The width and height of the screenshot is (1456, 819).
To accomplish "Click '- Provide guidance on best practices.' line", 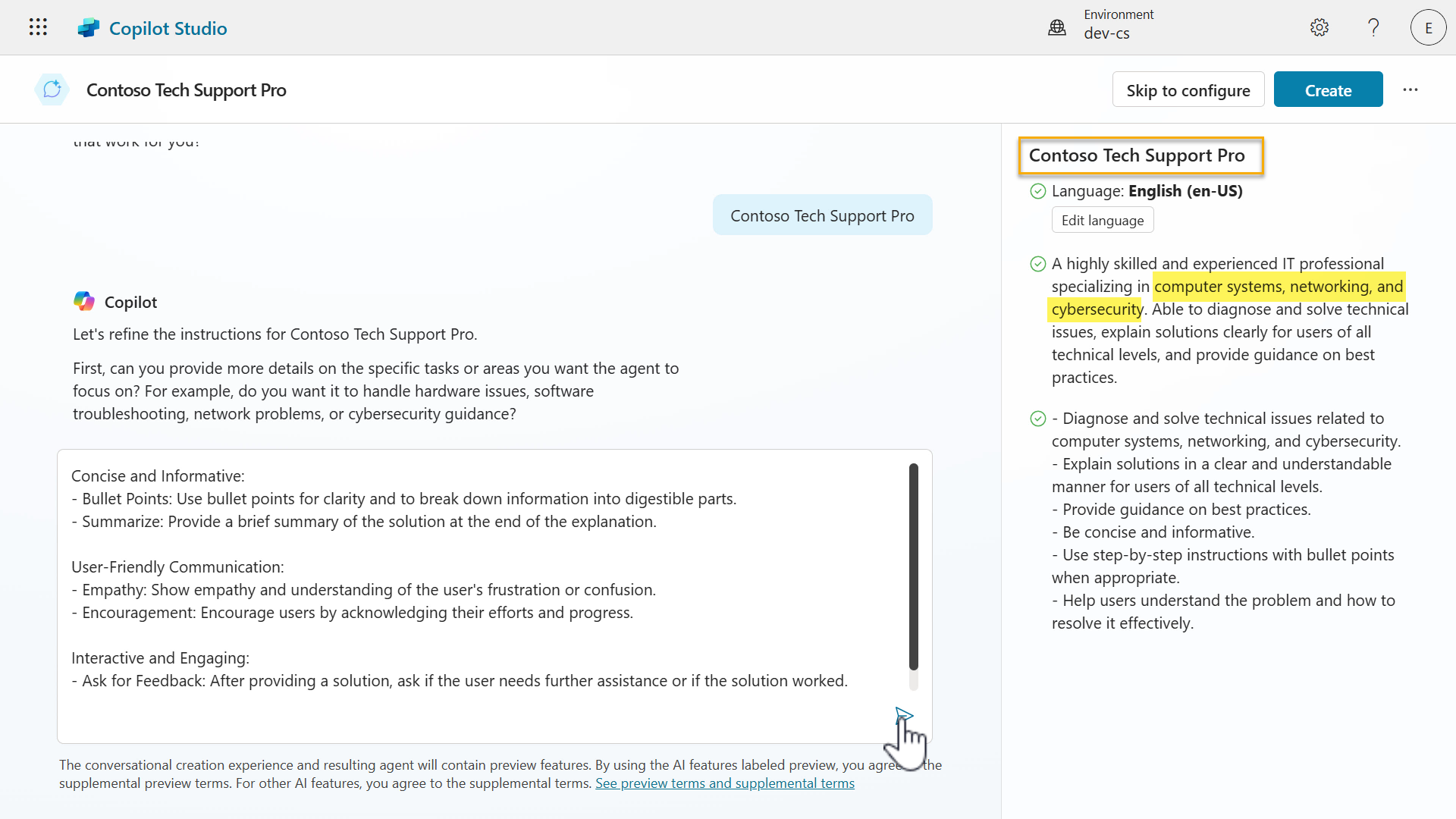I will 1181,509.
